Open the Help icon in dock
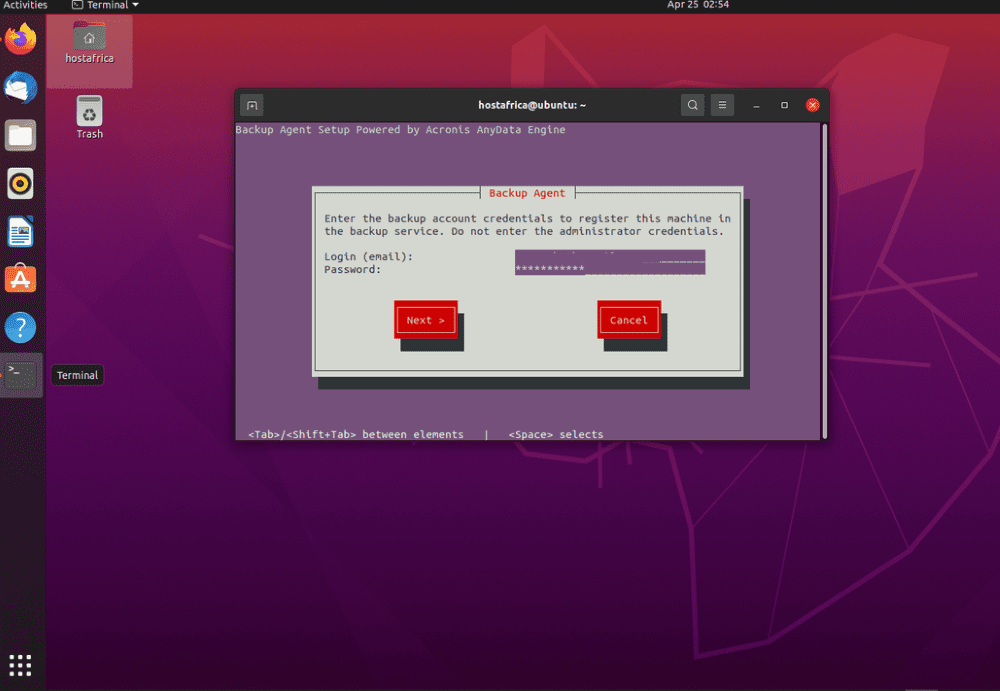 pos(20,327)
